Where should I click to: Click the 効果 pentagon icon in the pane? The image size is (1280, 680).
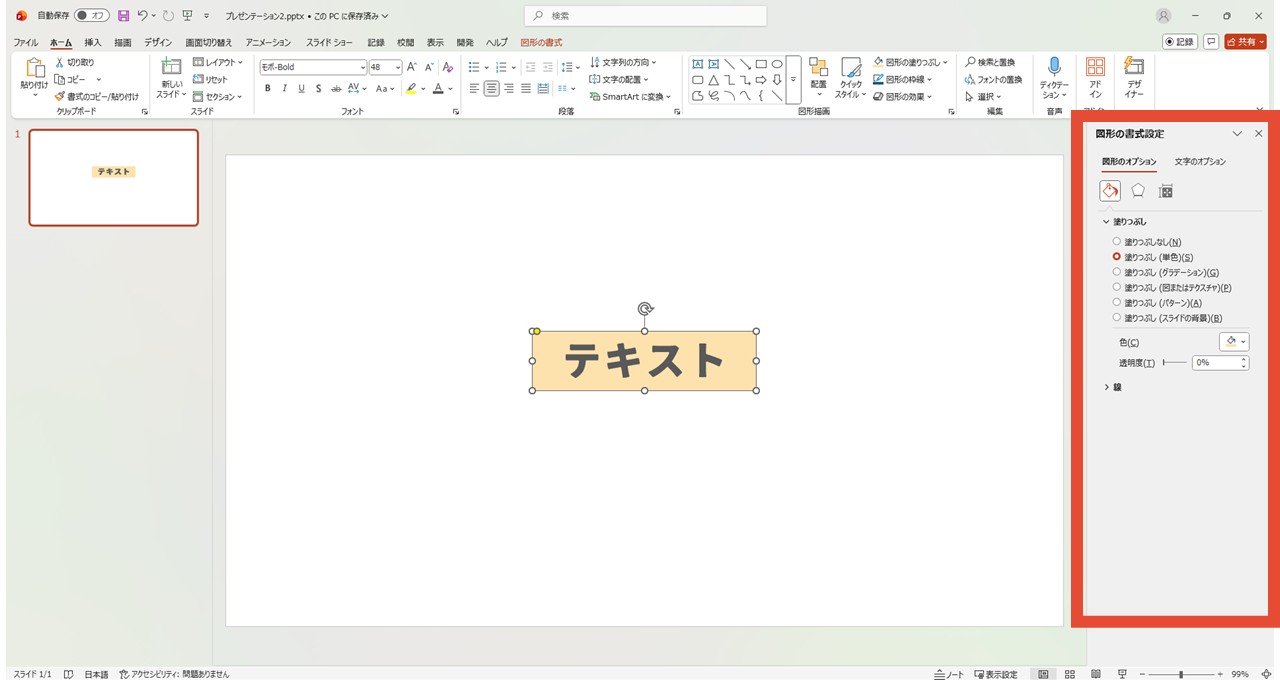click(1138, 190)
